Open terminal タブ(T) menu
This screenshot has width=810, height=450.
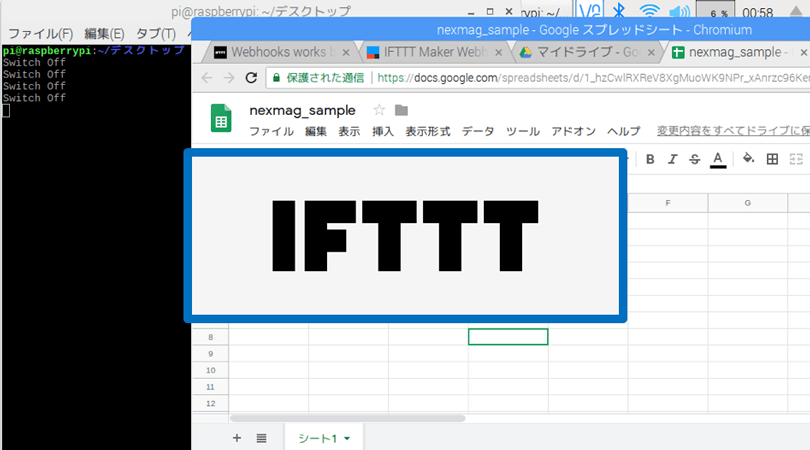click(156, 34)
